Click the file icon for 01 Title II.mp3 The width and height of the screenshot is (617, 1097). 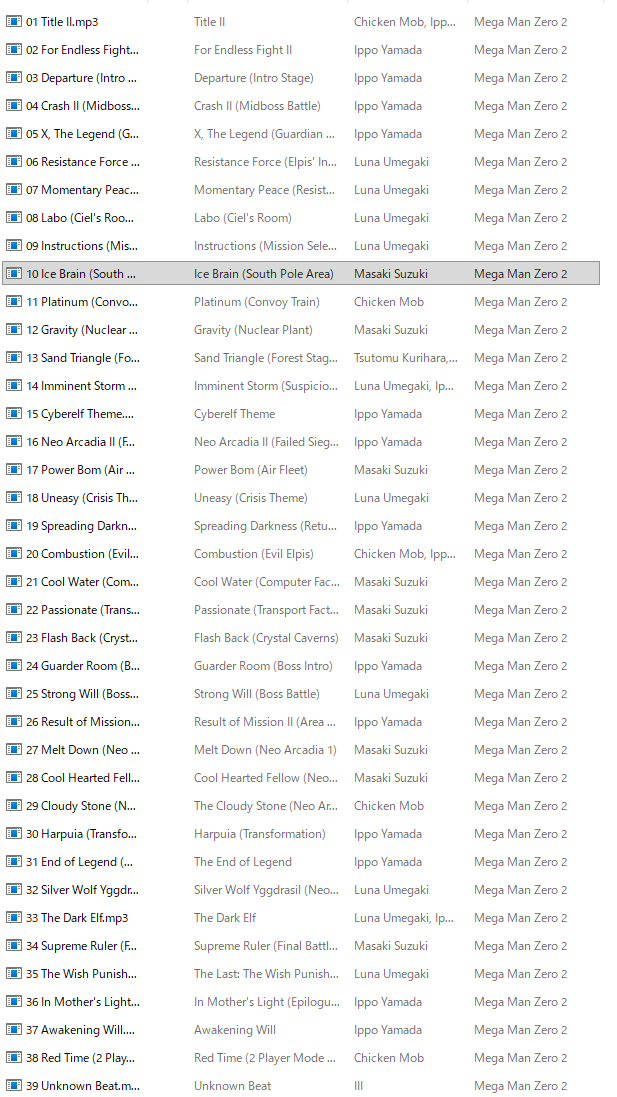point(13,22)
